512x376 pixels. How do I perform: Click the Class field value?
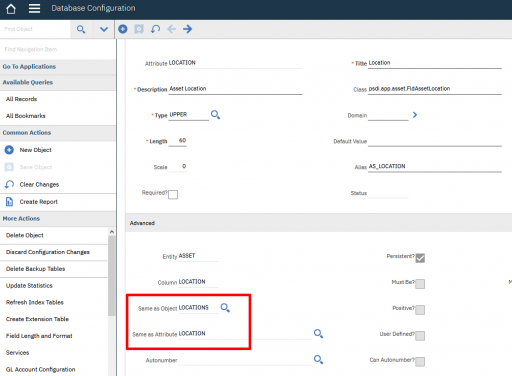pos(435,89)
